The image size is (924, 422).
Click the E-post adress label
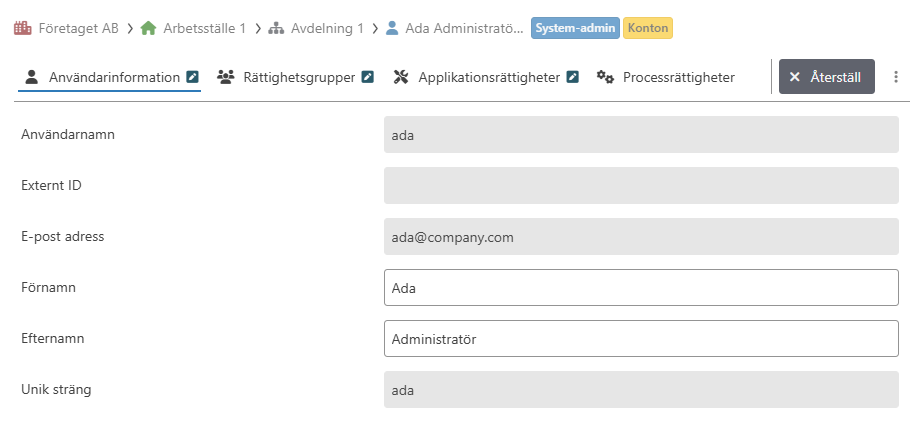click(x=62, y=236)
